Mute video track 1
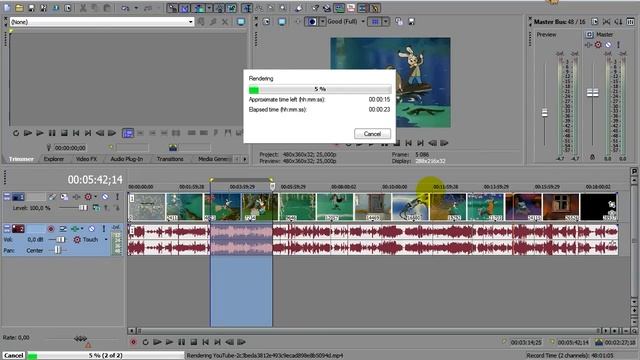The height and width of the screenshot is (360, 640). [x=105, y=197]
